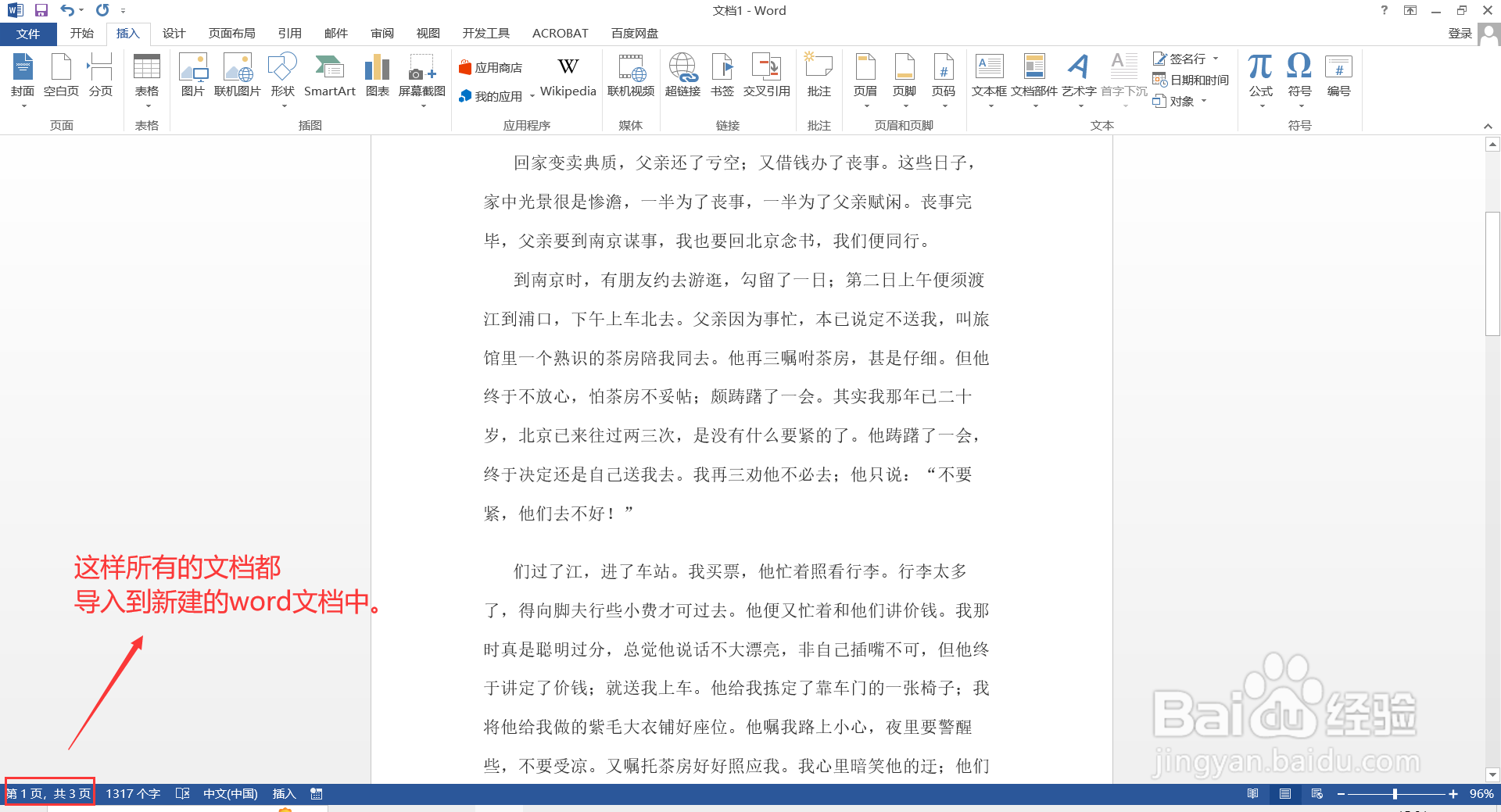The height and width of the screenshot is (812, 1501).
Task: Insert a picture (图片) from file
Action: [x=192, y=77]
